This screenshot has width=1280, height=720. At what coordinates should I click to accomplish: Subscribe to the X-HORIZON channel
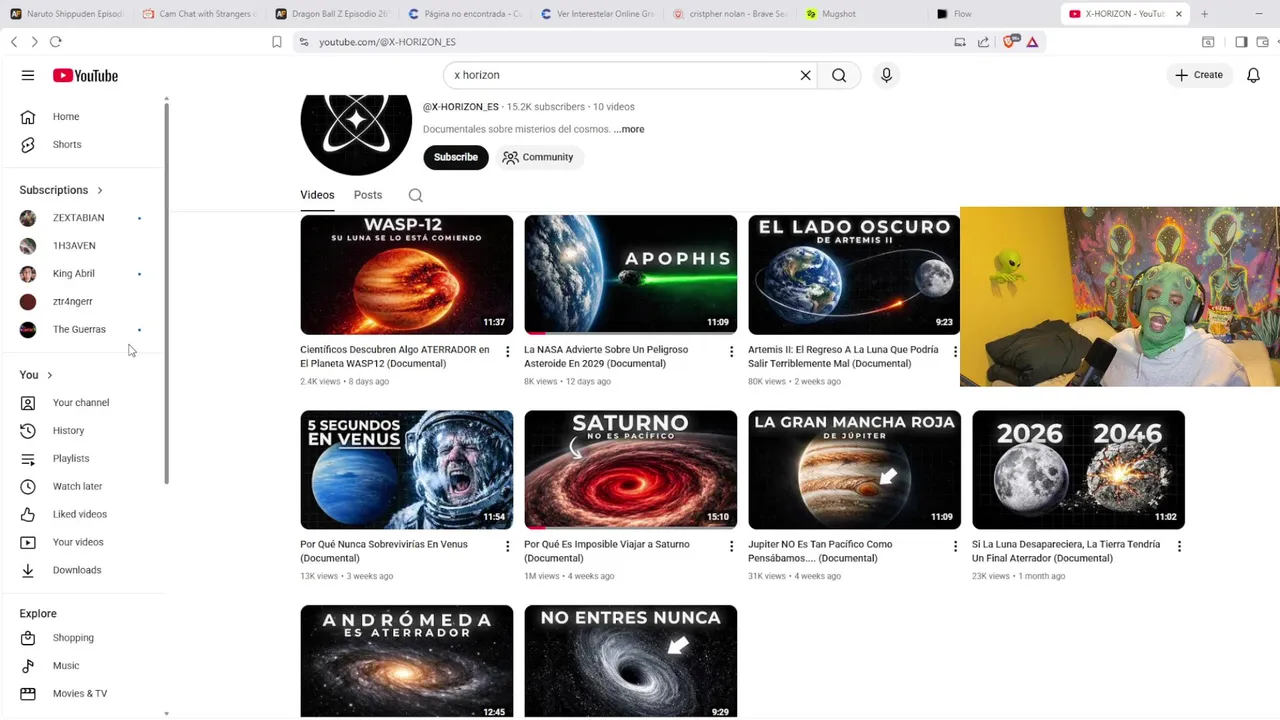coord(456,157)
